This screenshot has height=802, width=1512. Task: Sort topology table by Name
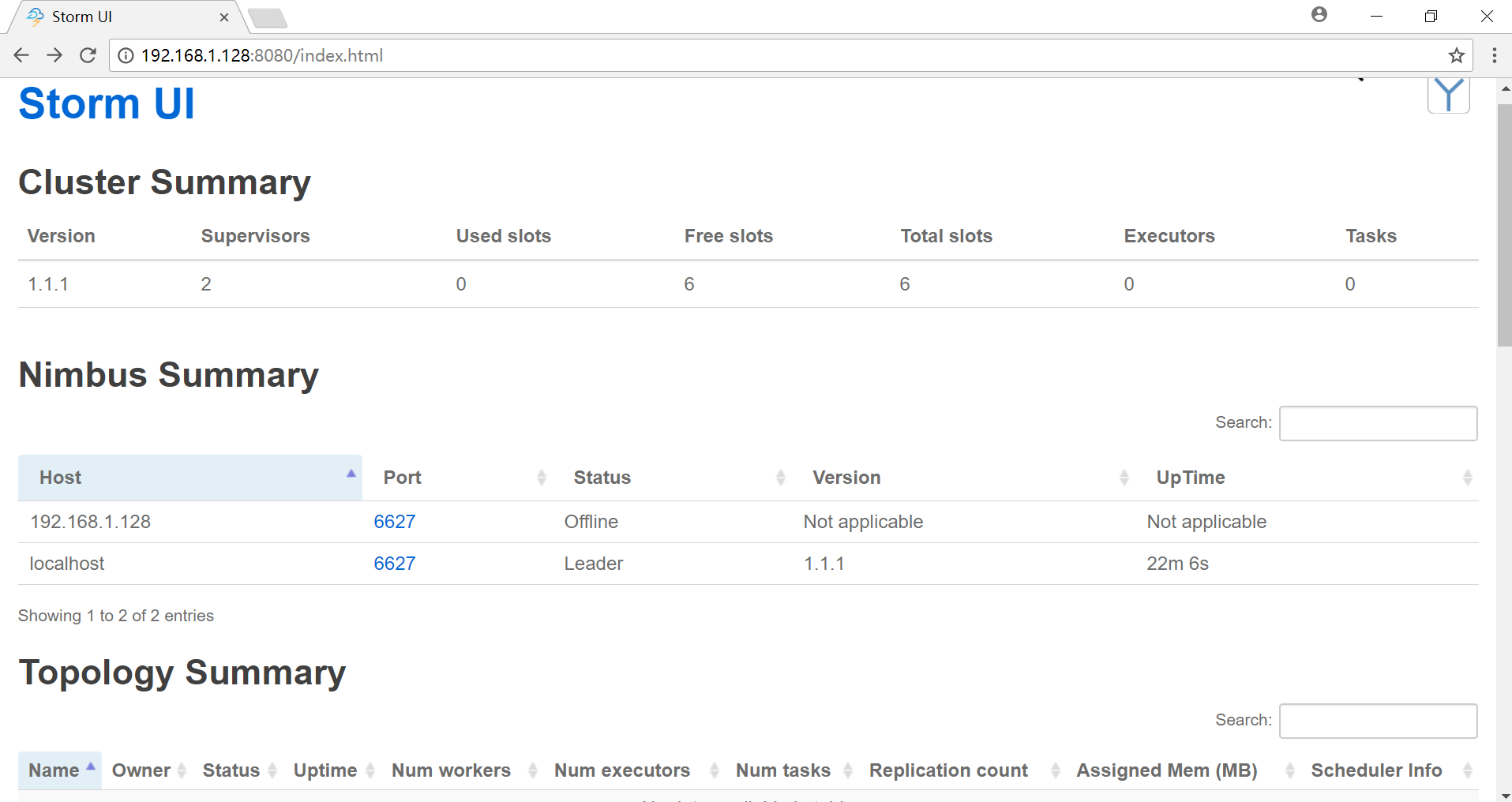[x=60, y=770]
